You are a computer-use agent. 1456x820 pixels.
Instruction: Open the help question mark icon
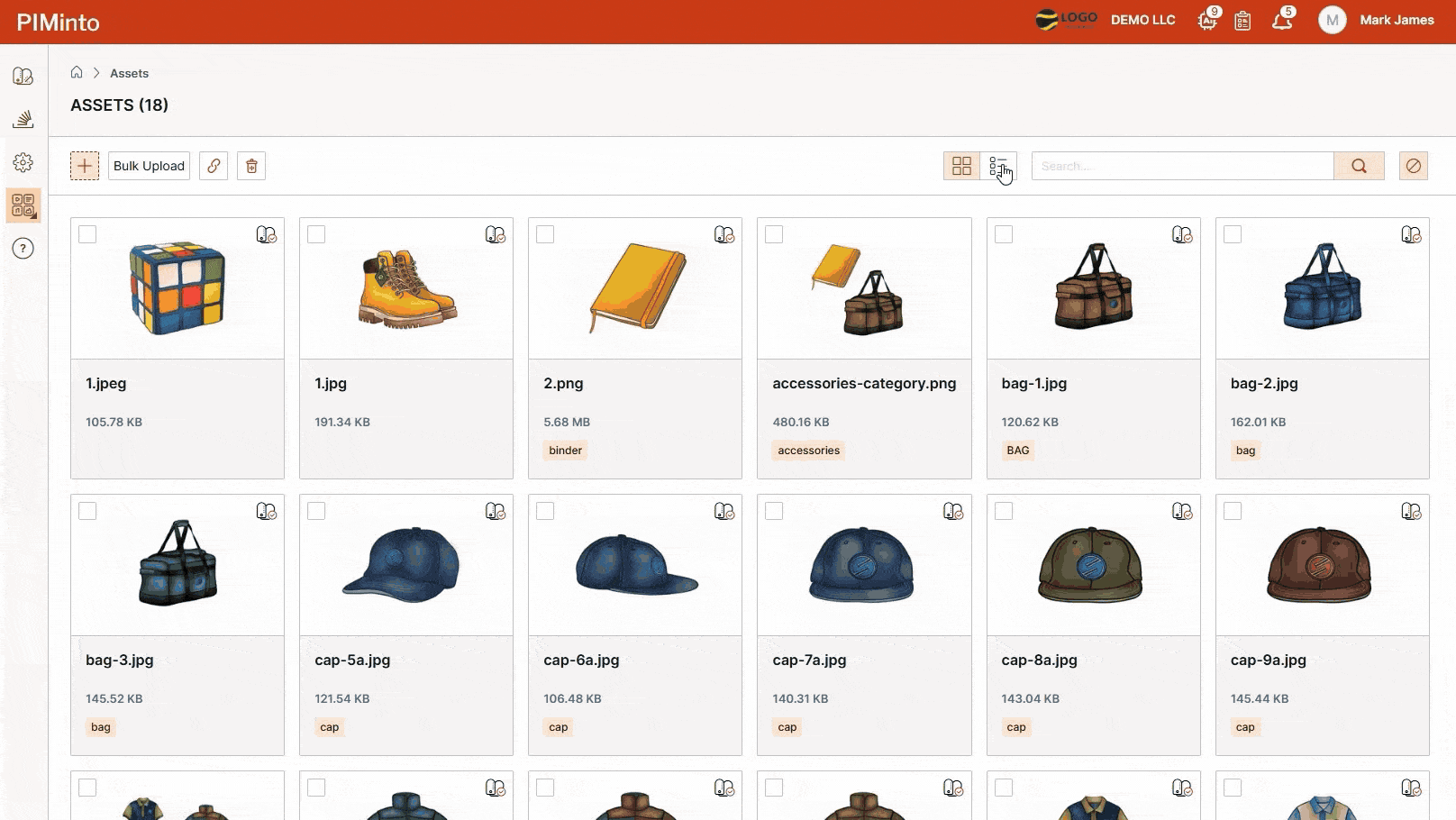click(23, 249)
